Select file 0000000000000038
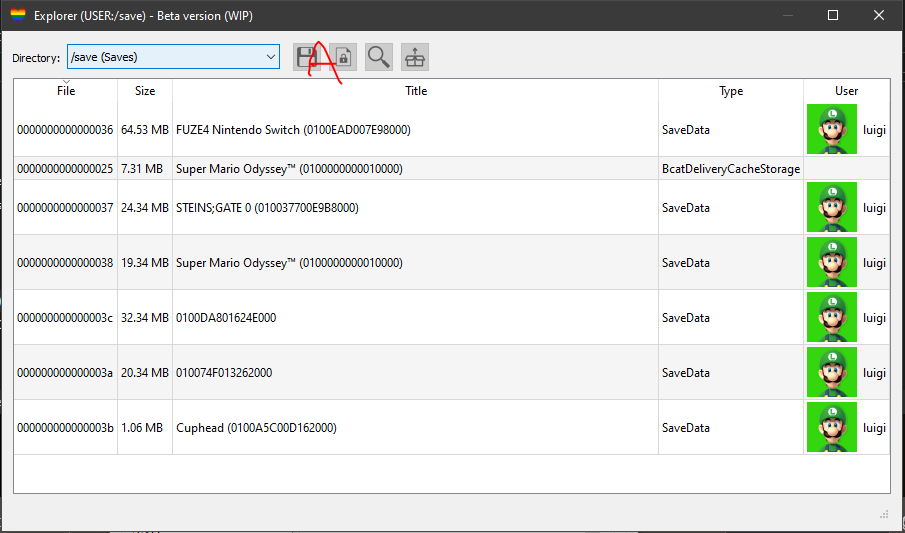905x533 pixels. pos(65,263)
